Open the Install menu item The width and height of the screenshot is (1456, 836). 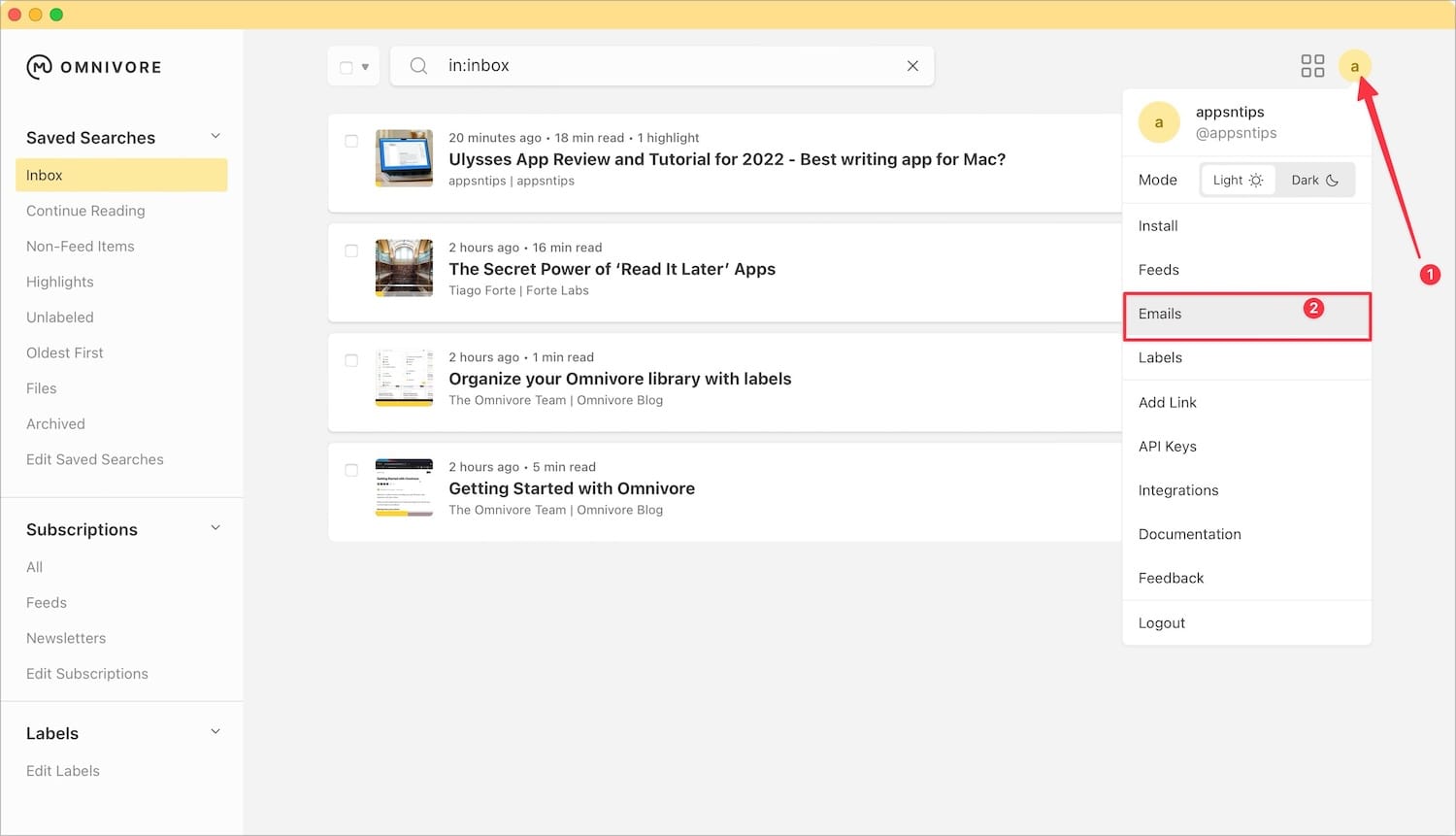coord(1246,225)
